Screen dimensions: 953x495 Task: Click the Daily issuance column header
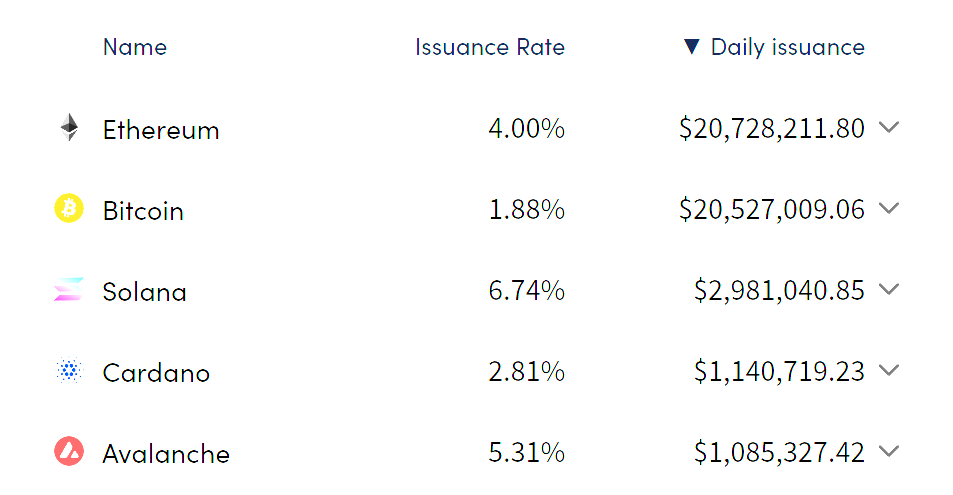787,47
